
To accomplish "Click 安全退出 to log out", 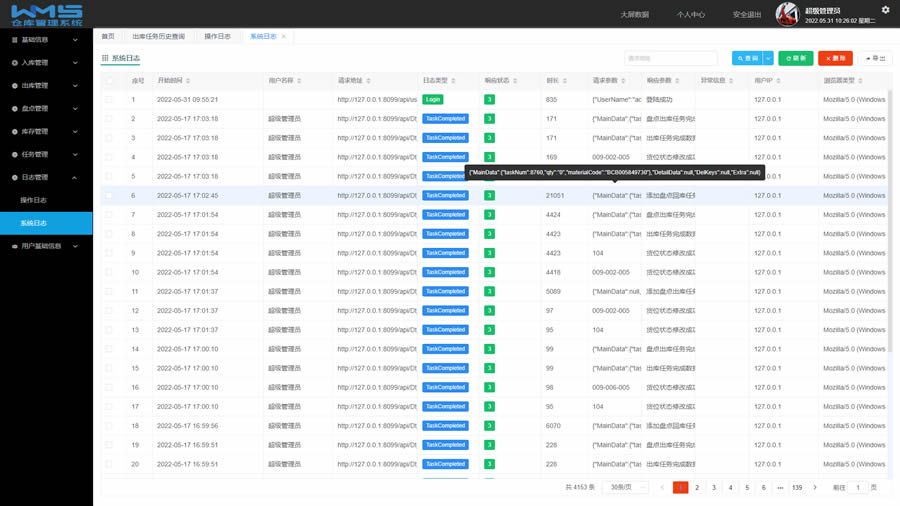I will click(x=747, y=14).
